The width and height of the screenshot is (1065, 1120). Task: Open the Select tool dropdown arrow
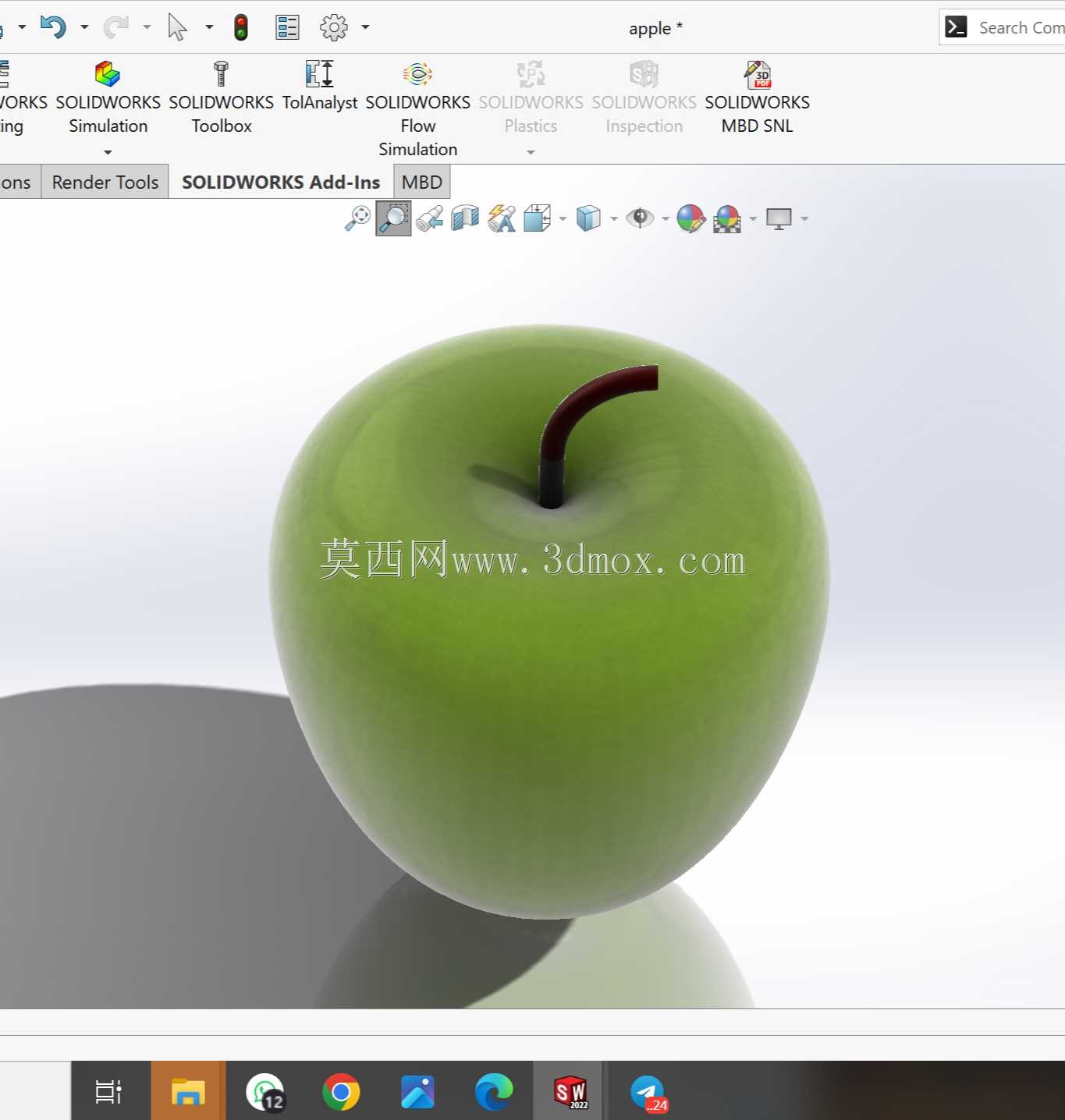coord(209,27)
